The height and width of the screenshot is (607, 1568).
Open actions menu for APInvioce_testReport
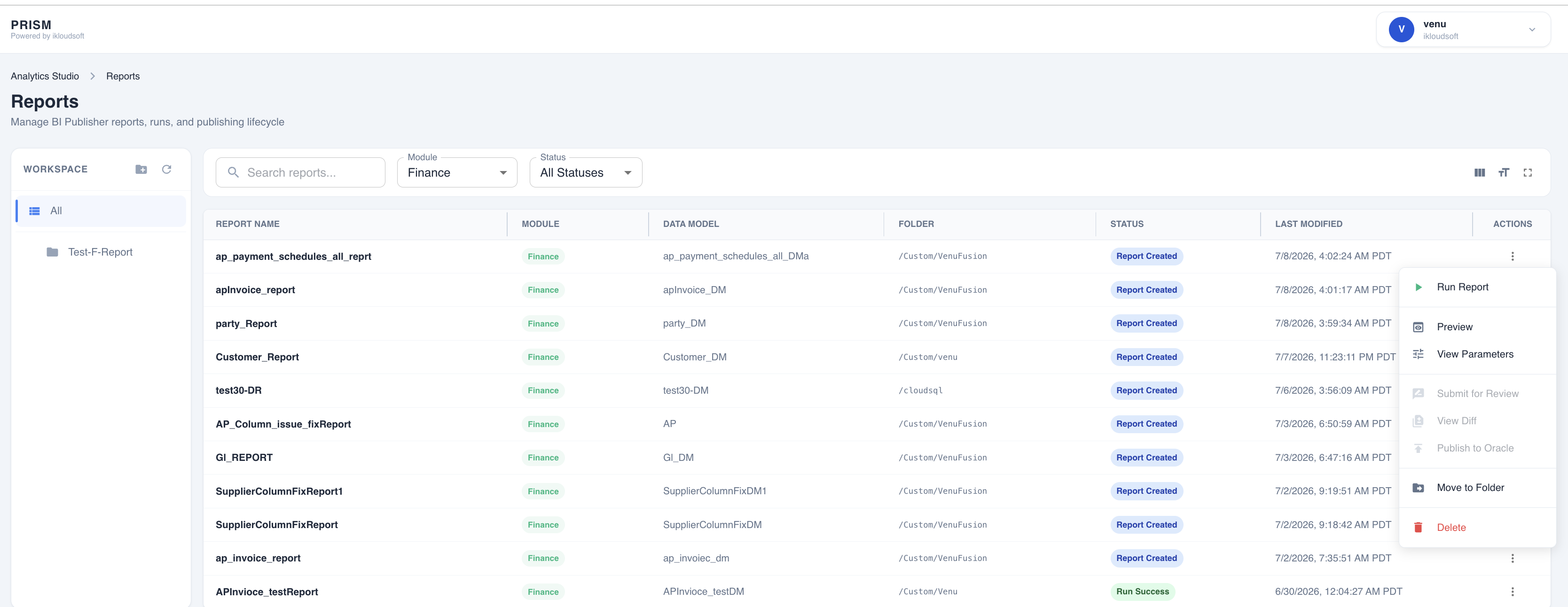point(1513,592)
